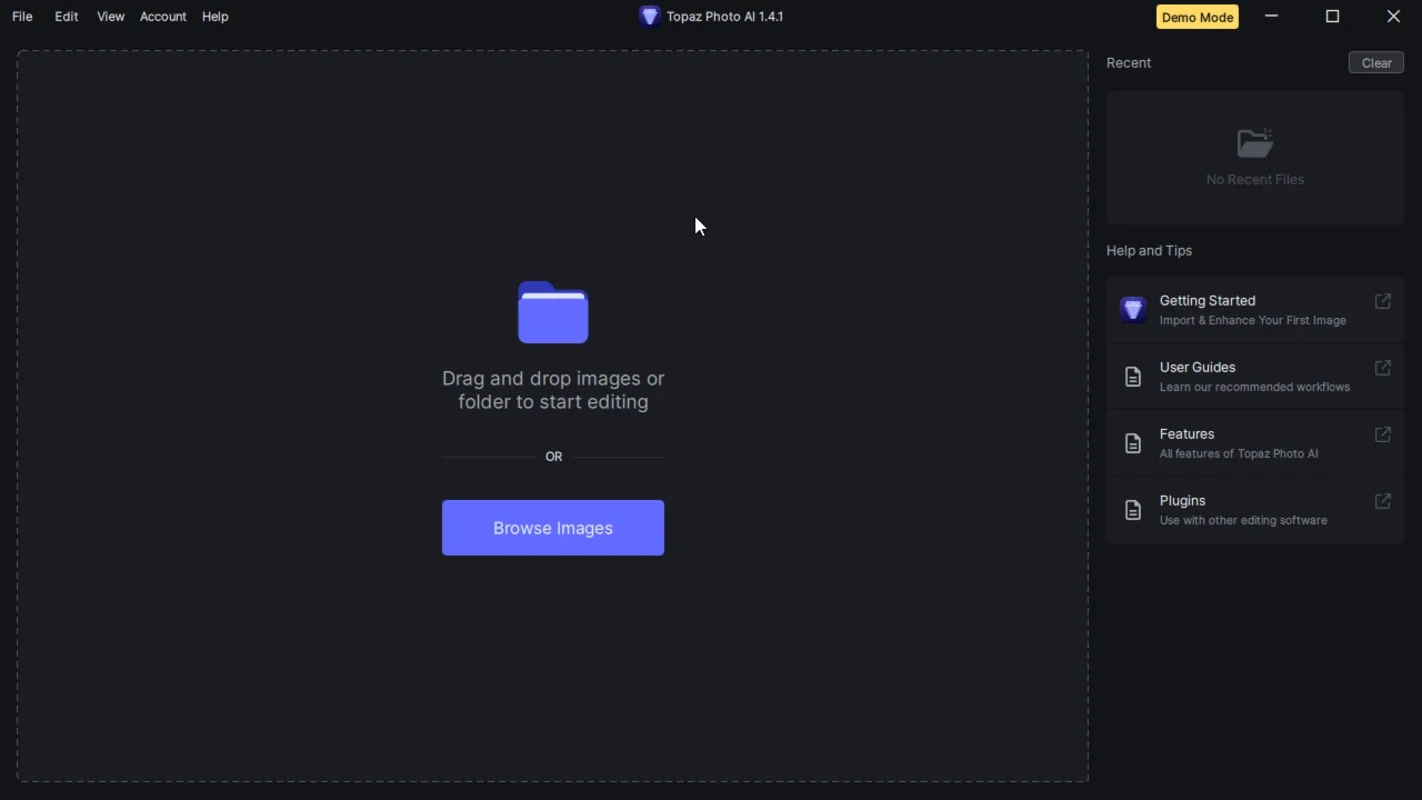
Task: Click the Plugins document icon
Action: click(x=1133, y=510)
